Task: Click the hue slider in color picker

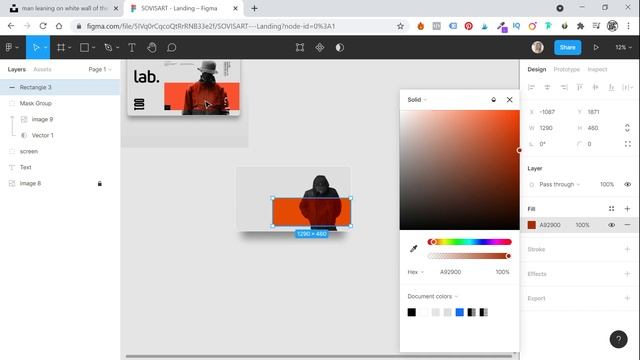Action: coord(469,242)
